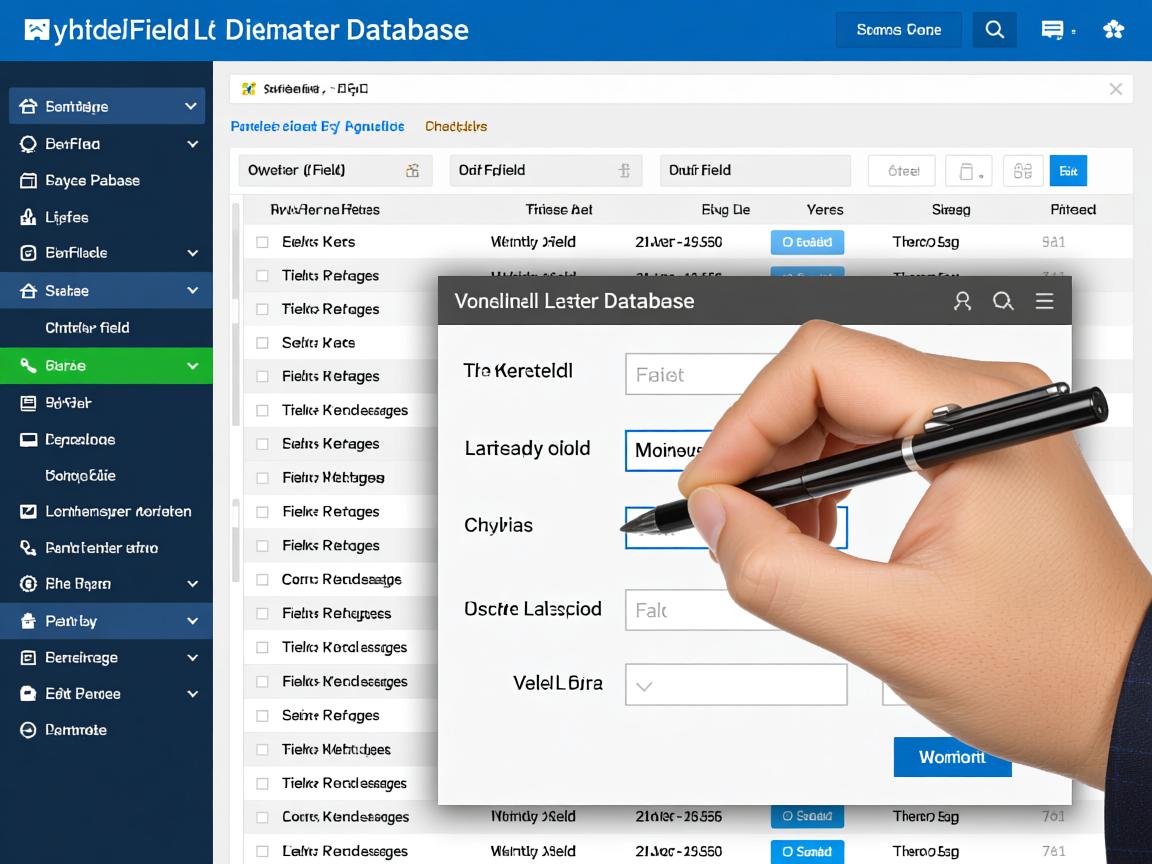Open the Chitder field sidebar item
This screenshot has width=1152, height=864.
[x=87, y=328]
